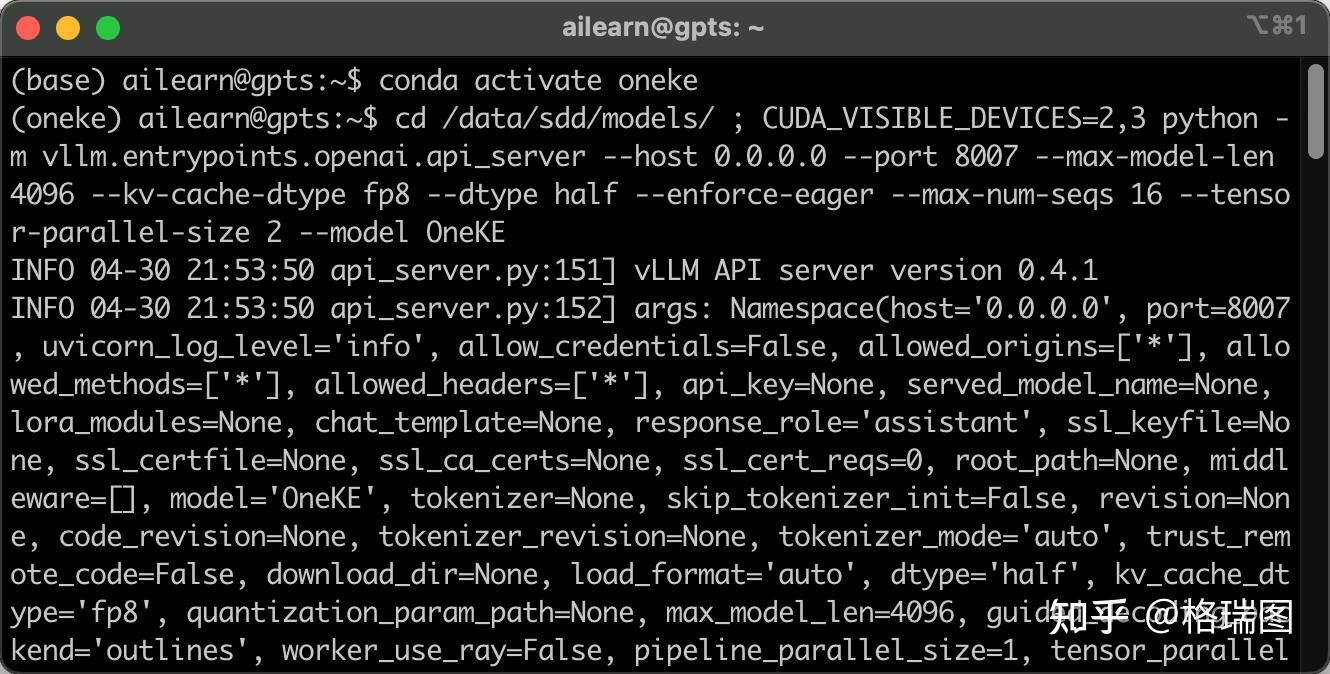Click the terminal's vertical scrollbar thumb
Viewport: 1330px width, 674px height.
pos(1315,360)
